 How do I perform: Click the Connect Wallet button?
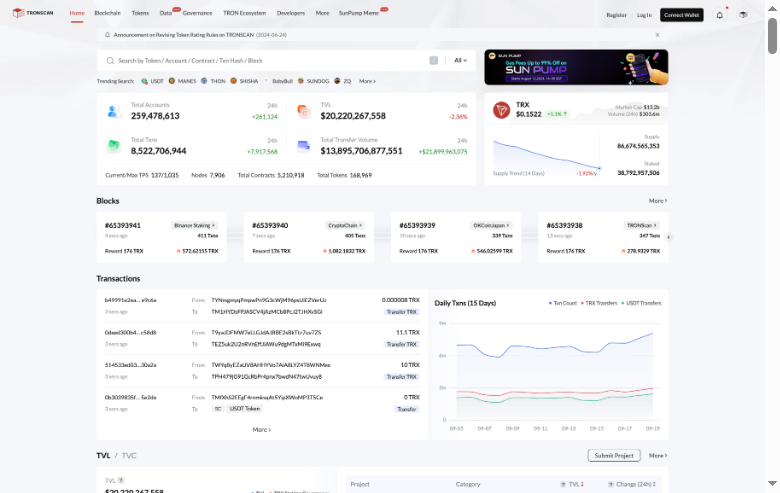point(682,15)
